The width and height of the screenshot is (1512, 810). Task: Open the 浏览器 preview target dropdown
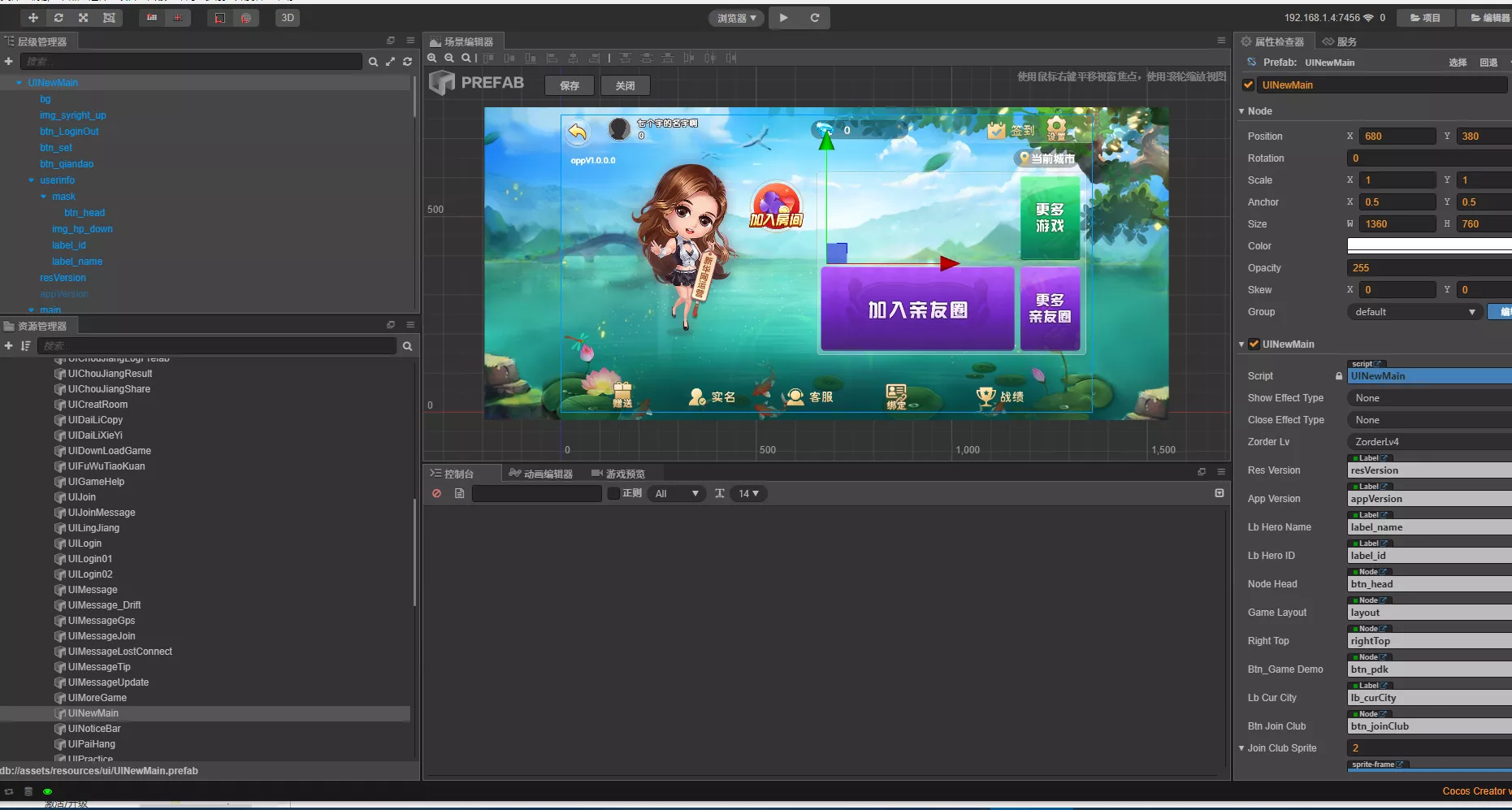coord(736,17)
